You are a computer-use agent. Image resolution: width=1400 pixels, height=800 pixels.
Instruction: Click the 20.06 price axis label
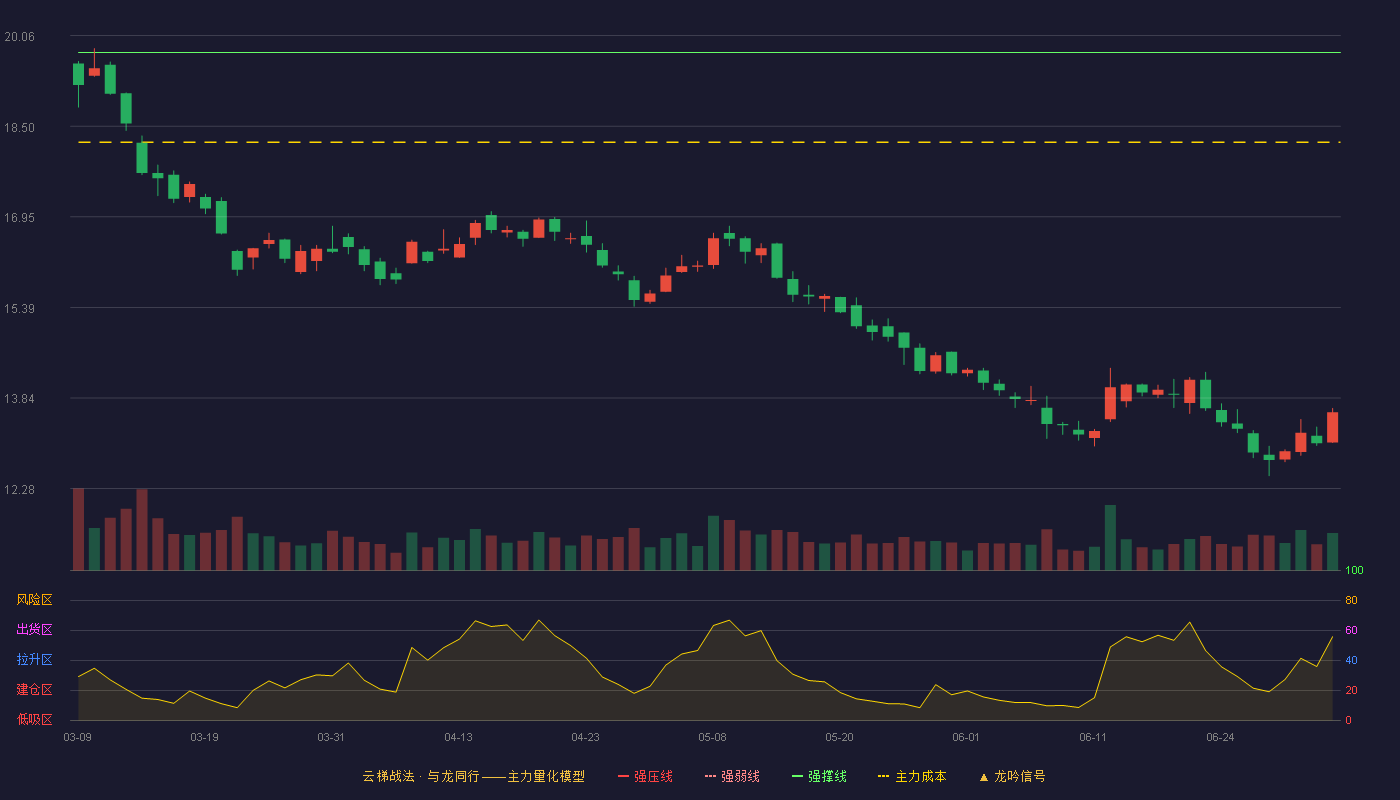[x=19, y=37]
